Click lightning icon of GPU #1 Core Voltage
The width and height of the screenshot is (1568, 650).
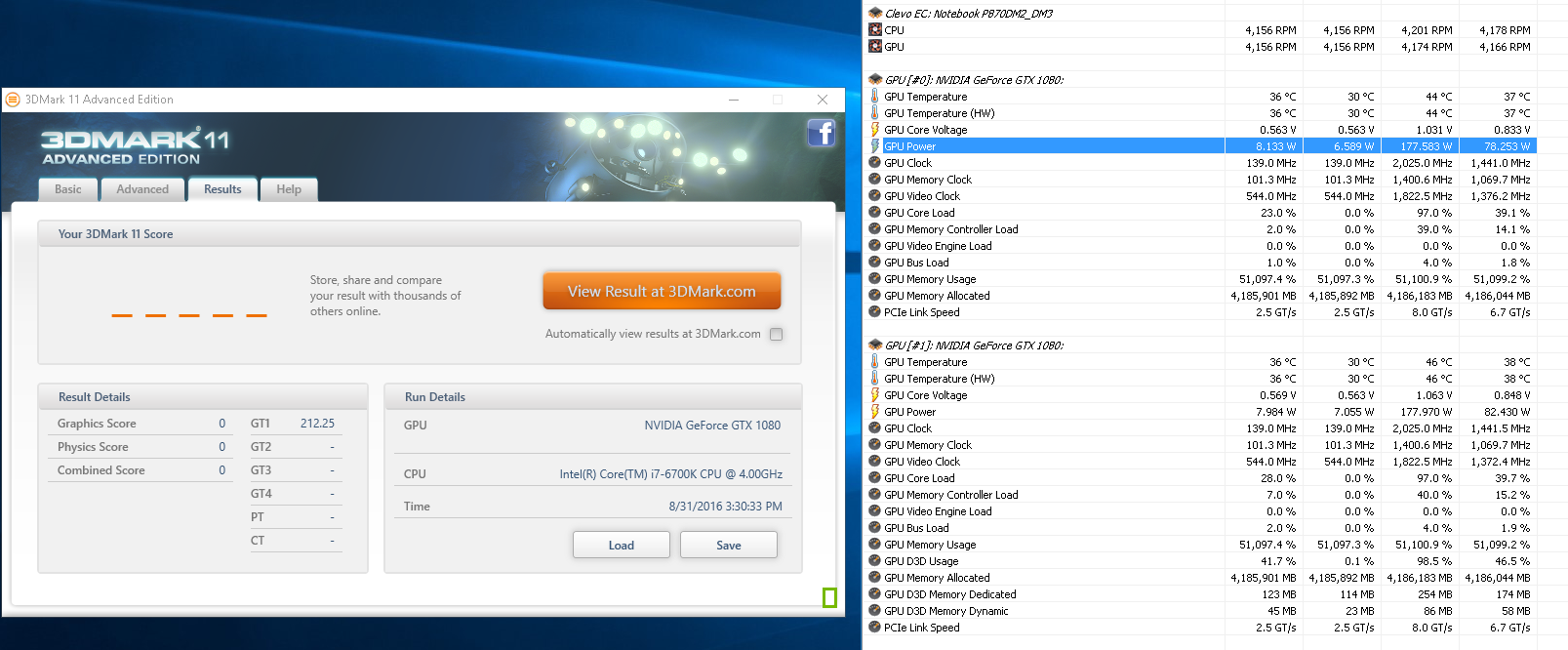(875, 395)
